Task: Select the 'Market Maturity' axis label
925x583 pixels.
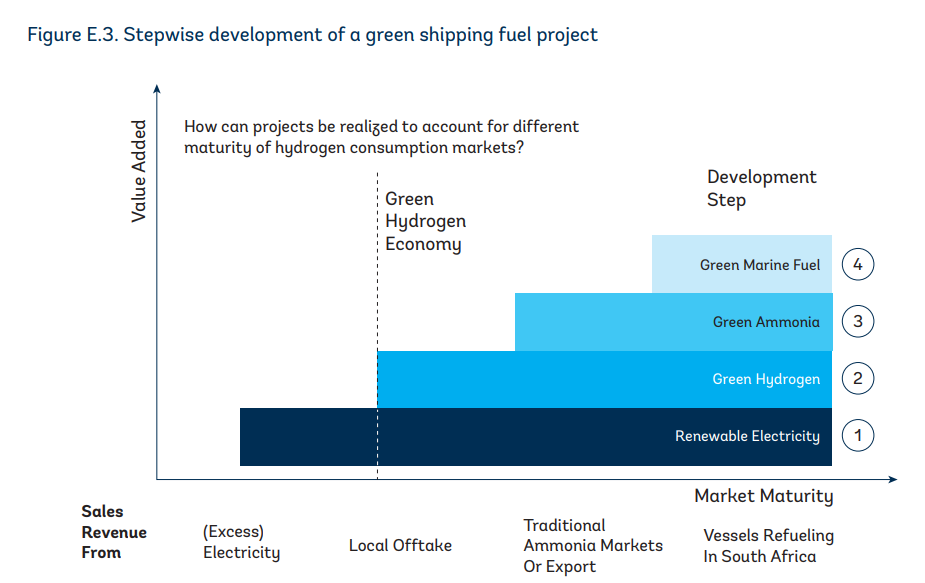Action: pos(764,496)
